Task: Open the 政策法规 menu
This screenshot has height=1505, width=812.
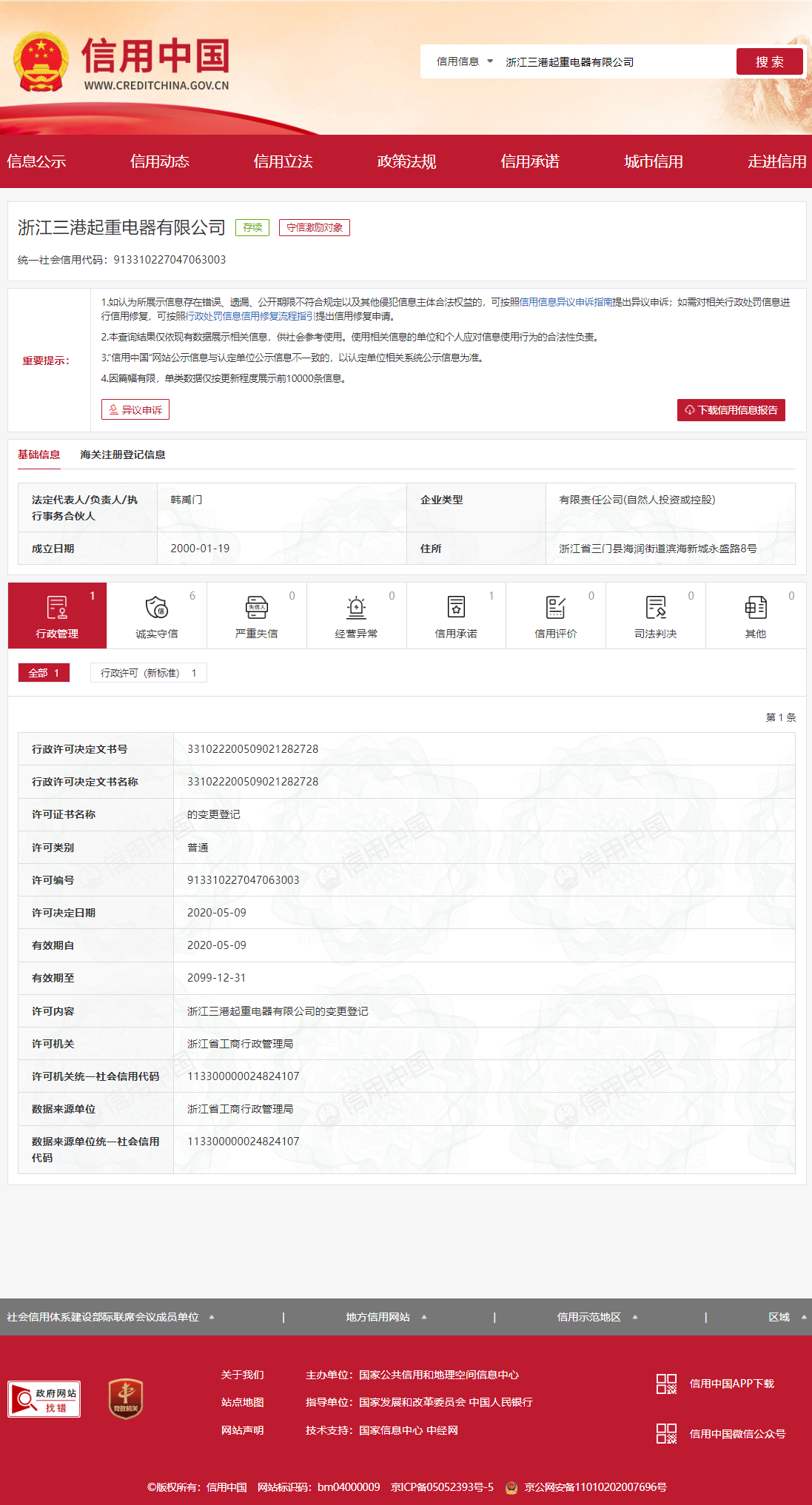Action: coord(406,161)
